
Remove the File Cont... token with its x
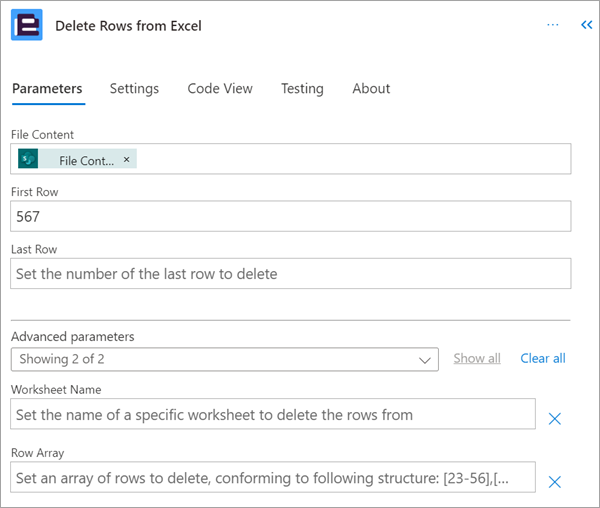click(x=126, y=160)
